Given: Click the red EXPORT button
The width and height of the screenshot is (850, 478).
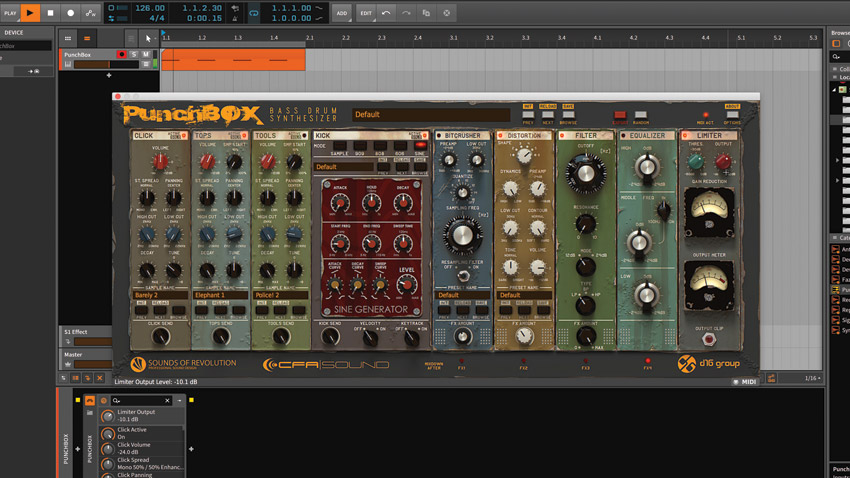Looking at the screenshot, I should [x=620, y=115].
